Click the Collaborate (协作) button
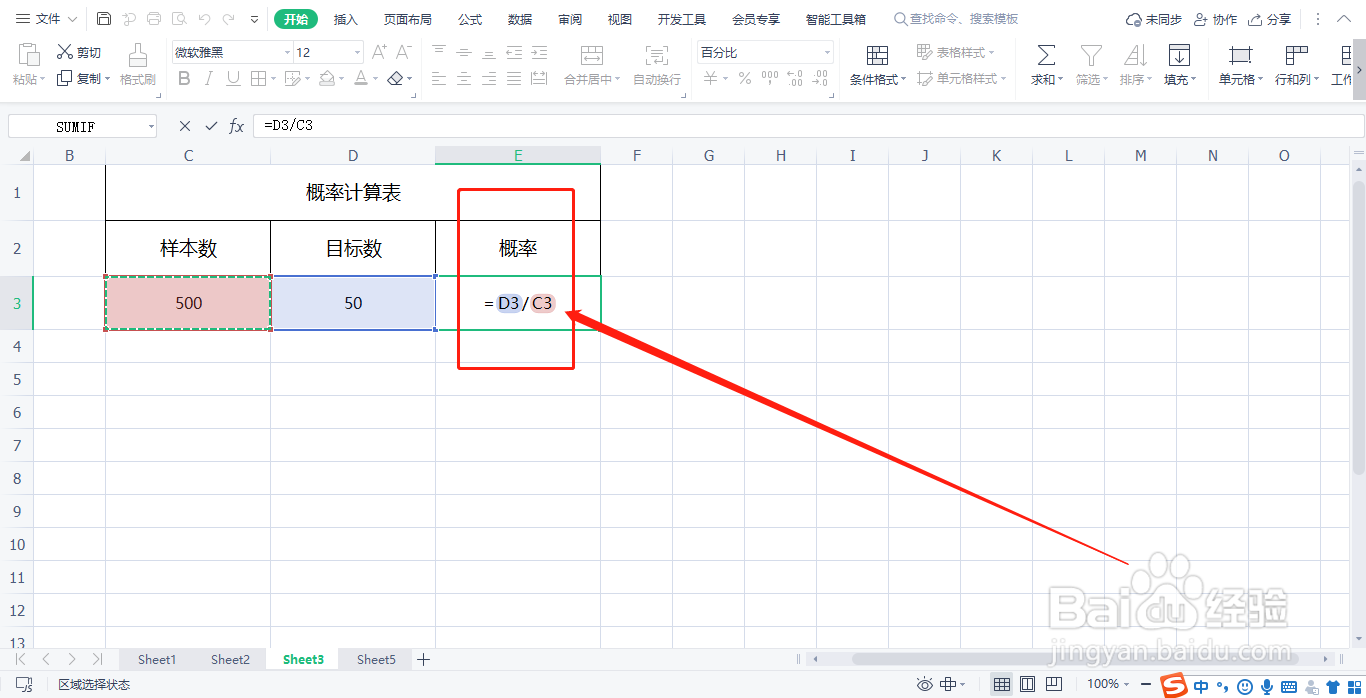 1214,19
